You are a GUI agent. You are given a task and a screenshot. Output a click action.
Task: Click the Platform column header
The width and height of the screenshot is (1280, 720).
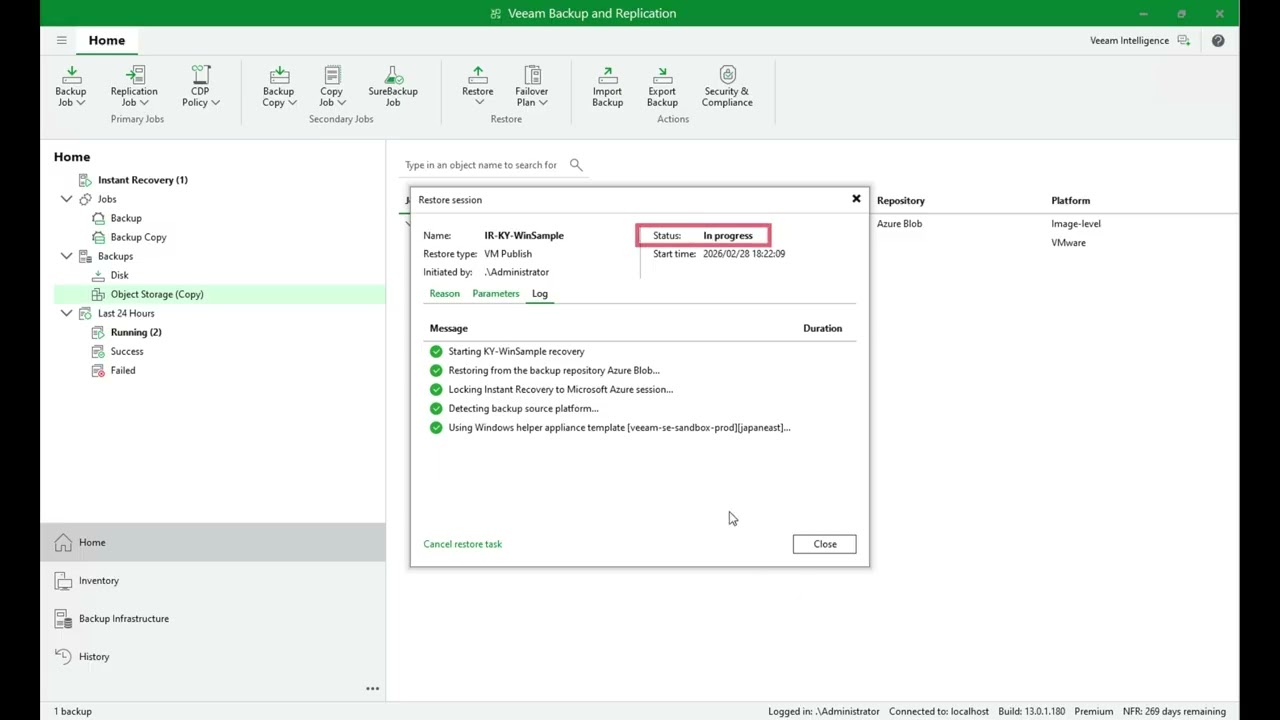click(1071, 201)
